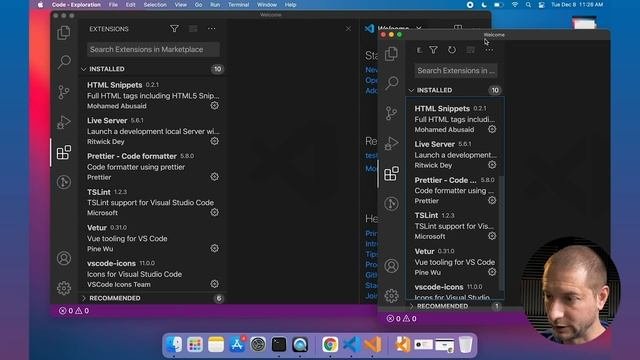Select HTML Snippets extension in front window
Viewport: 640px width, 360px height.
click(x=454, y=119)
